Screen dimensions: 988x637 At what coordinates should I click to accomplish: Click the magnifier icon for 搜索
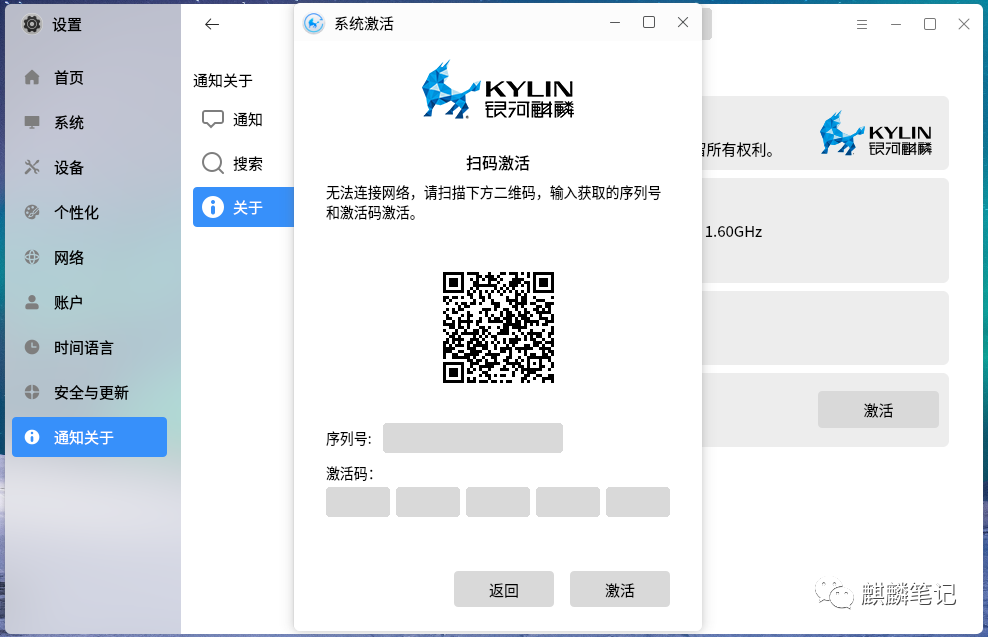pos(212,163)
